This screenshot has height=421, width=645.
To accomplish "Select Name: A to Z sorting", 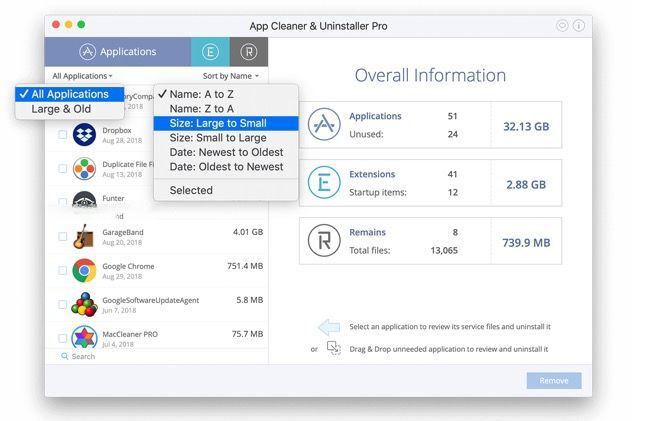I will click(x=226, y=94).
